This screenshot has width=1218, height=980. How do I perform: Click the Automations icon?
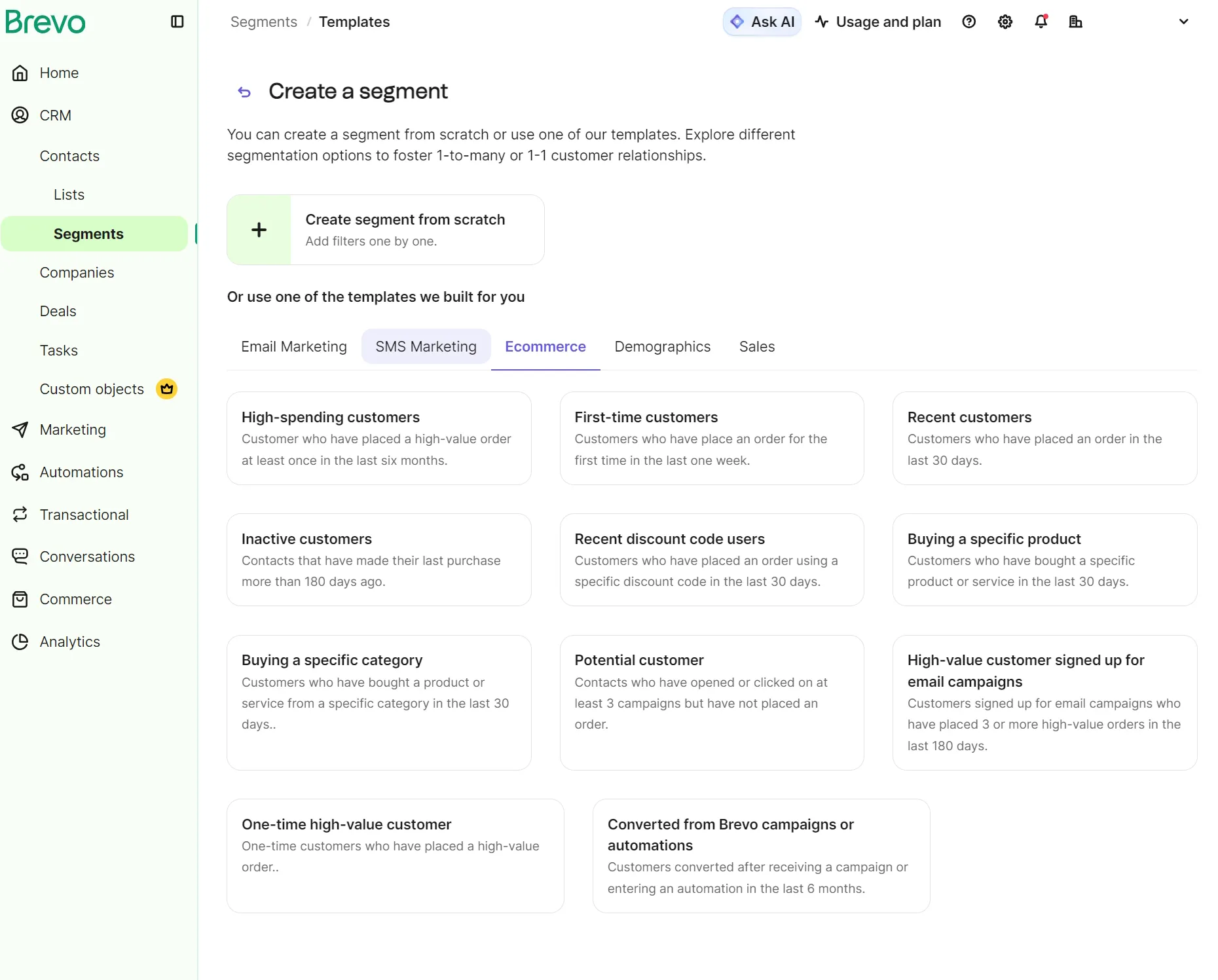click(20, 472)
